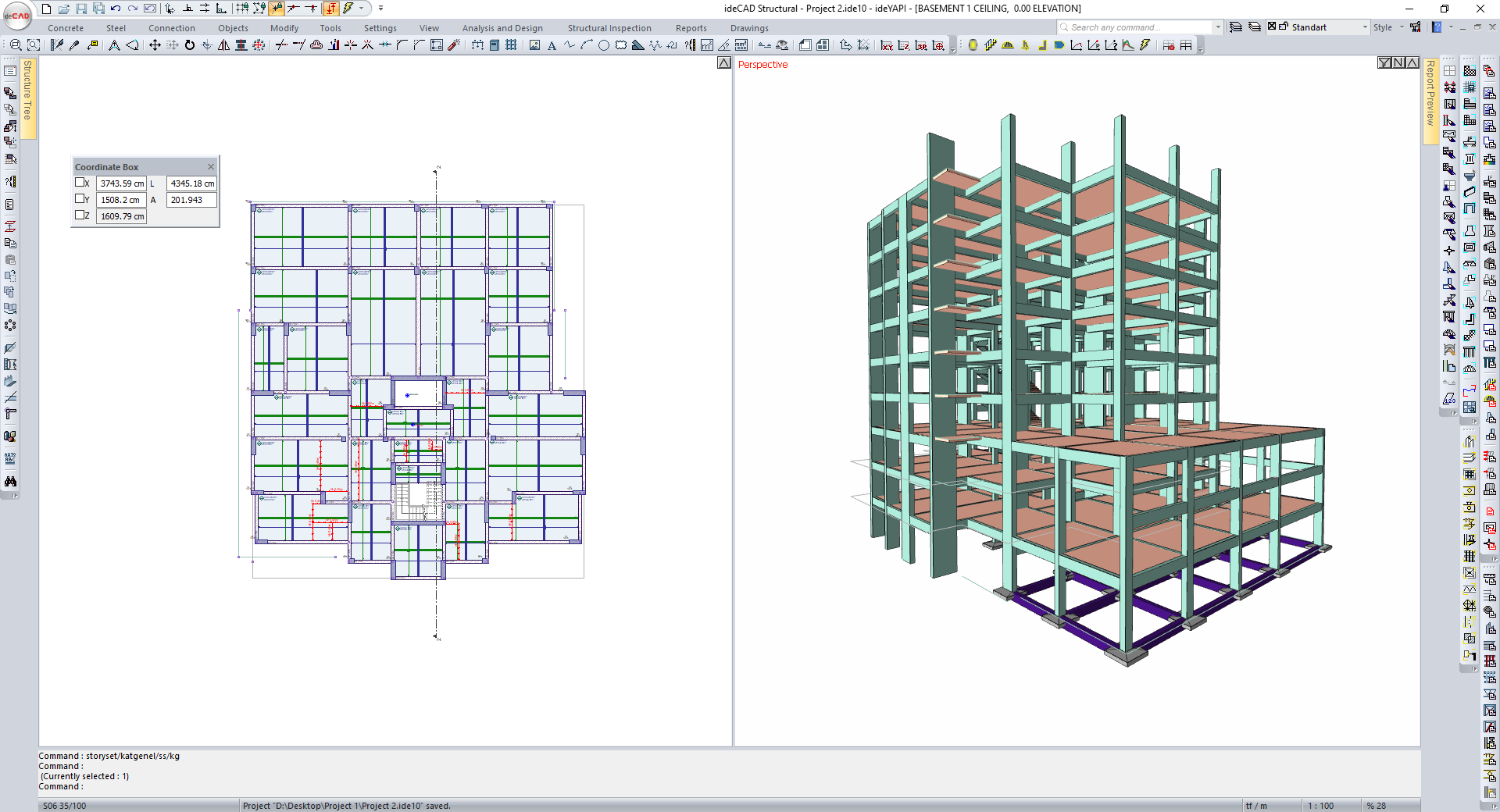Click the Zoom window magnifier icon

click(x=16, y=45)
